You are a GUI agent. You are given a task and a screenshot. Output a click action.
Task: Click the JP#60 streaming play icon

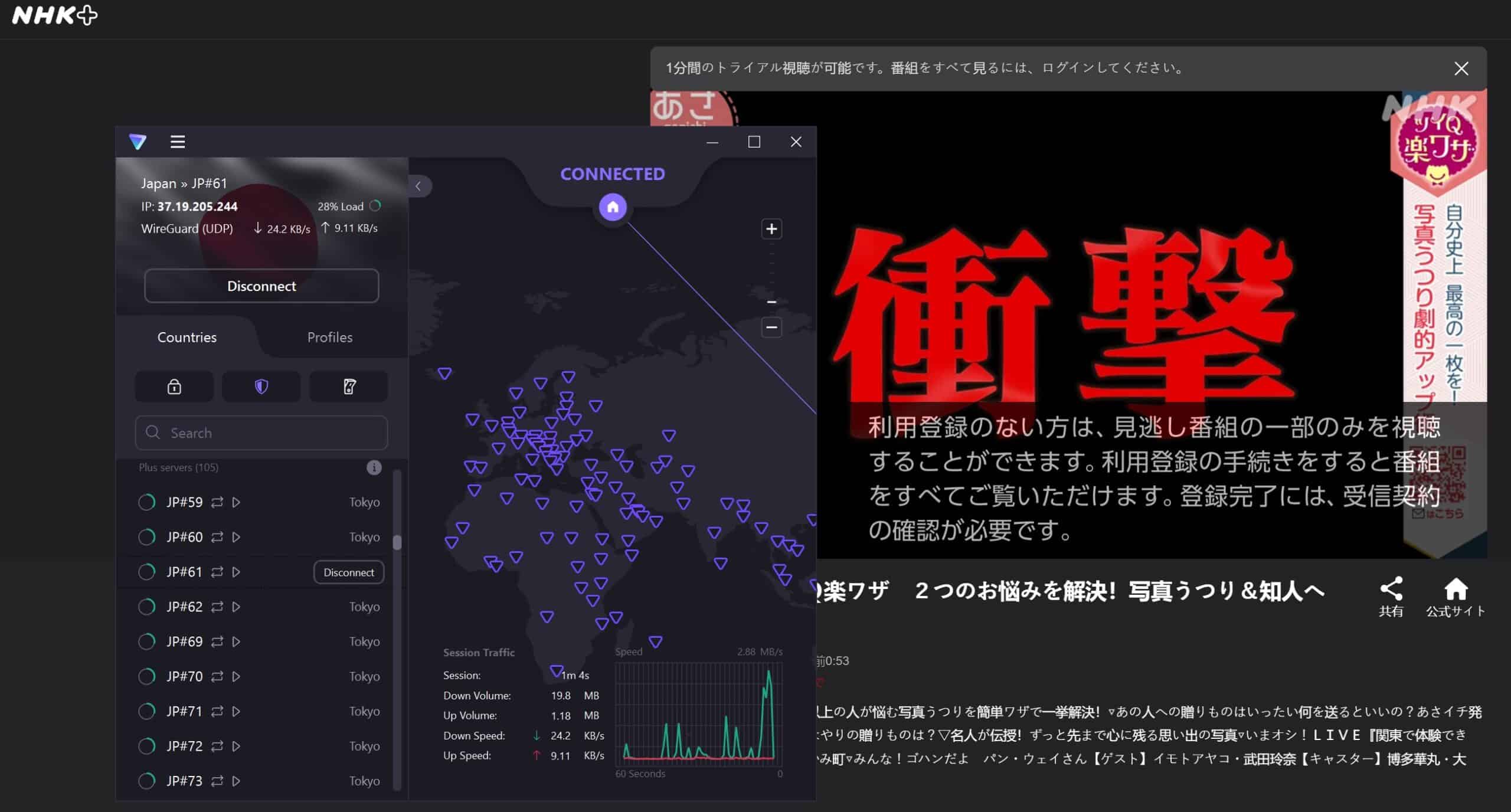(236, 537)
